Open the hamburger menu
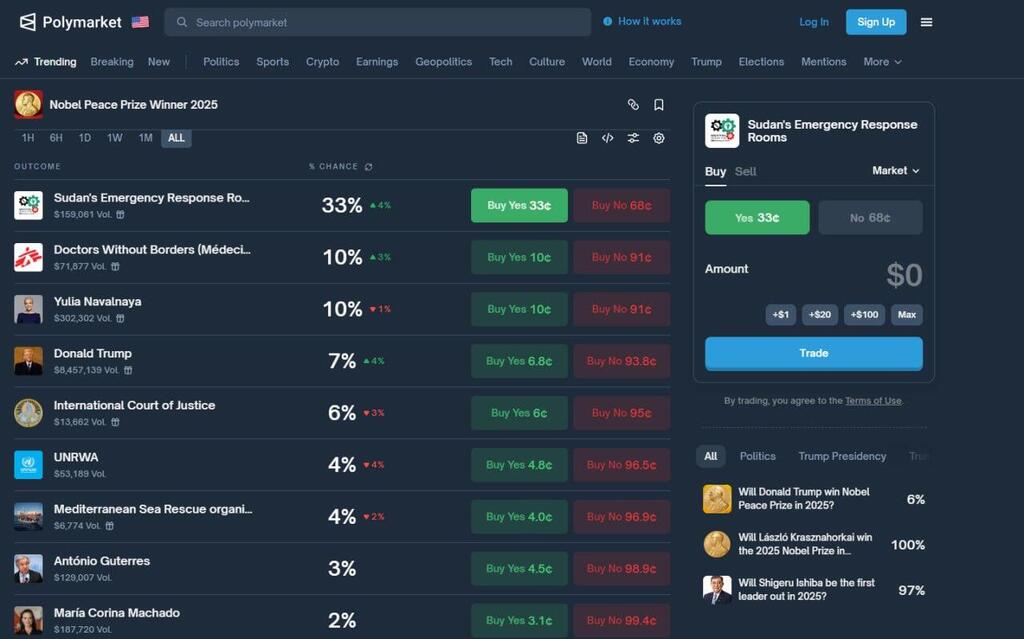 pyautogui.click(x=926, y=22)
